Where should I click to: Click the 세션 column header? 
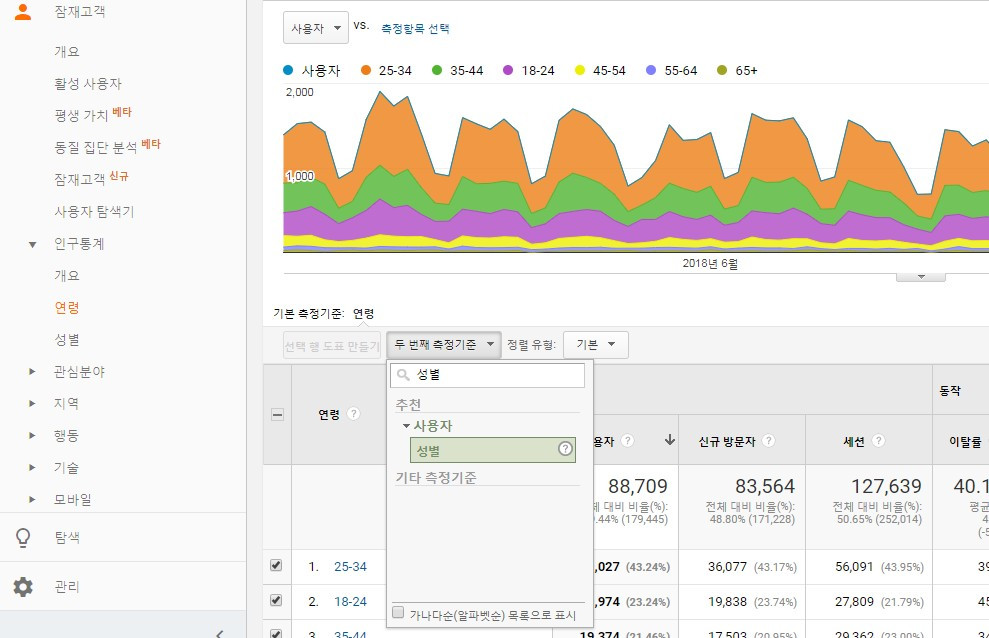pyautogui.click(x=854, y=441)
